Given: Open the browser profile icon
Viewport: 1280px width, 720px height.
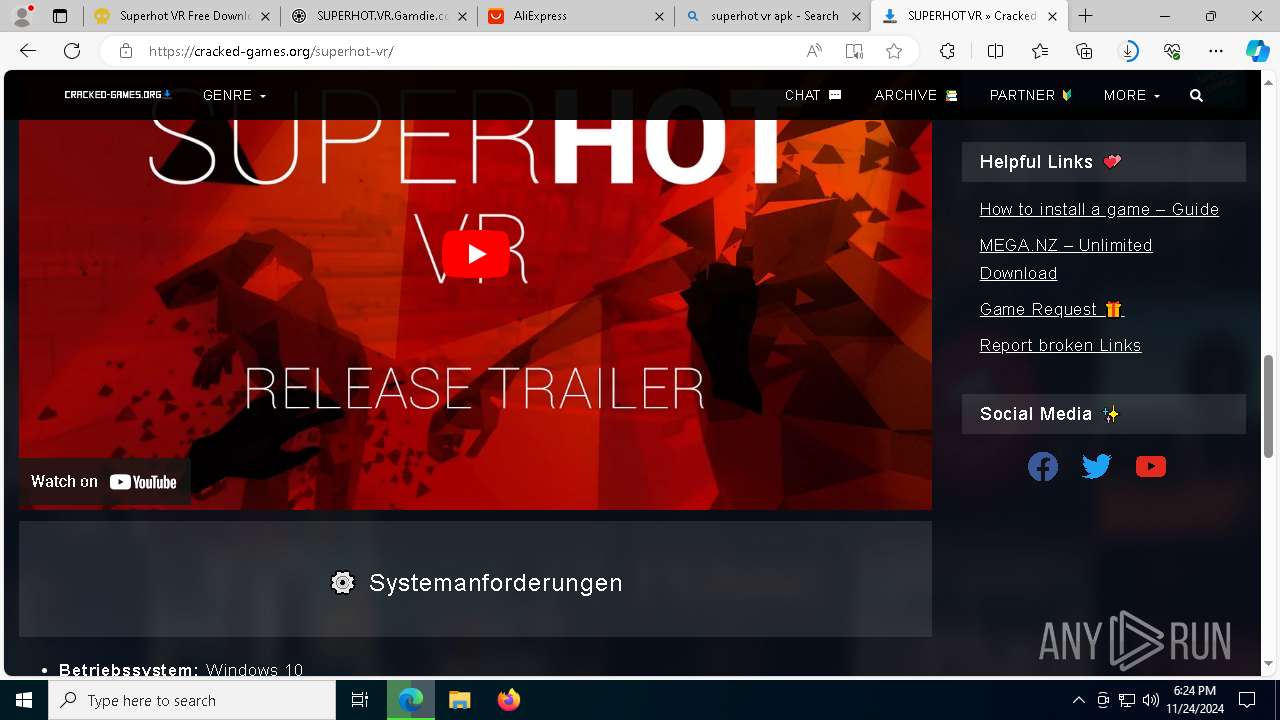Looking at the screenshot, I should point(22,16).
